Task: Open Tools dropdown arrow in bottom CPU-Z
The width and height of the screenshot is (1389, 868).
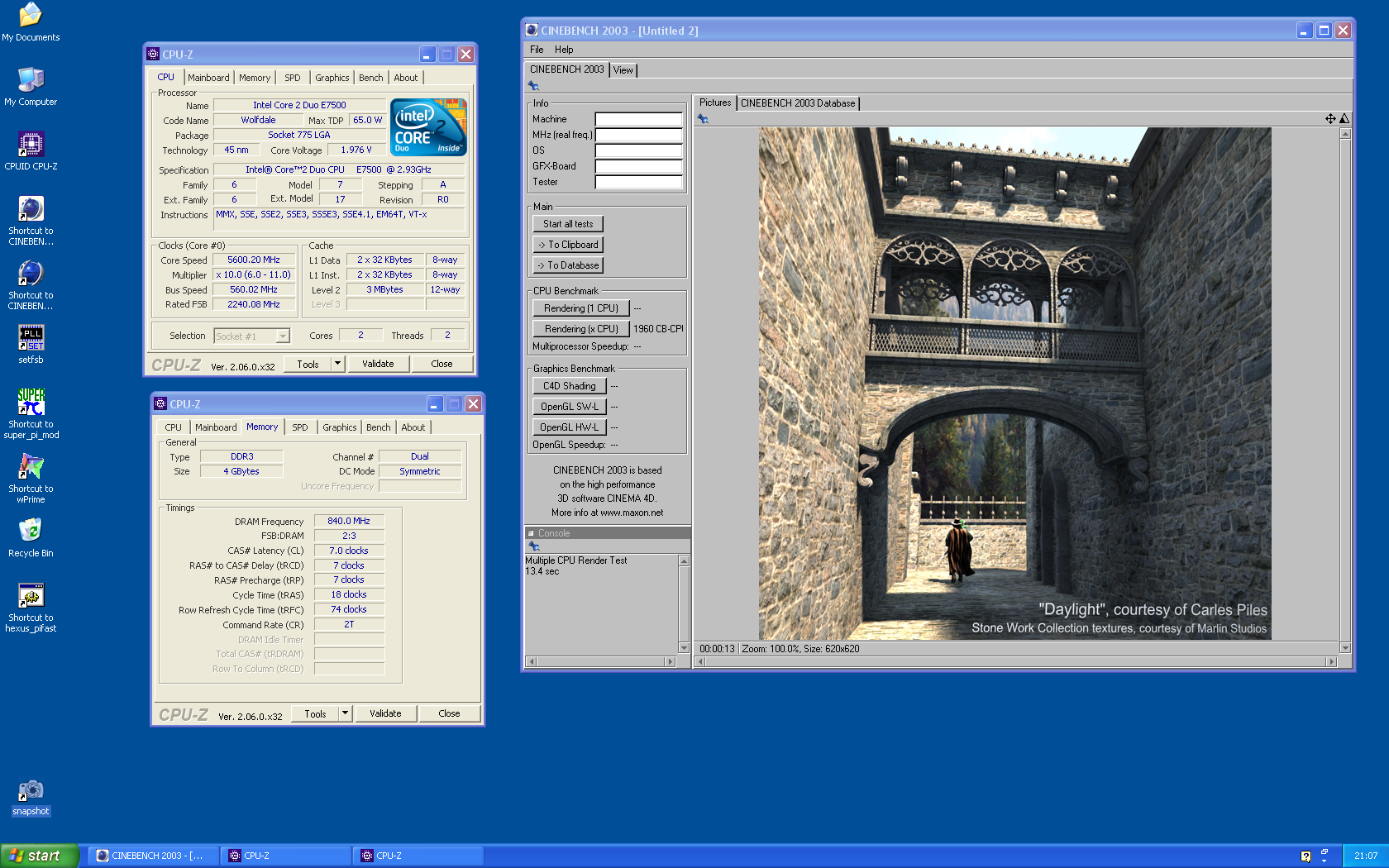Action: [x=345, y=713]
